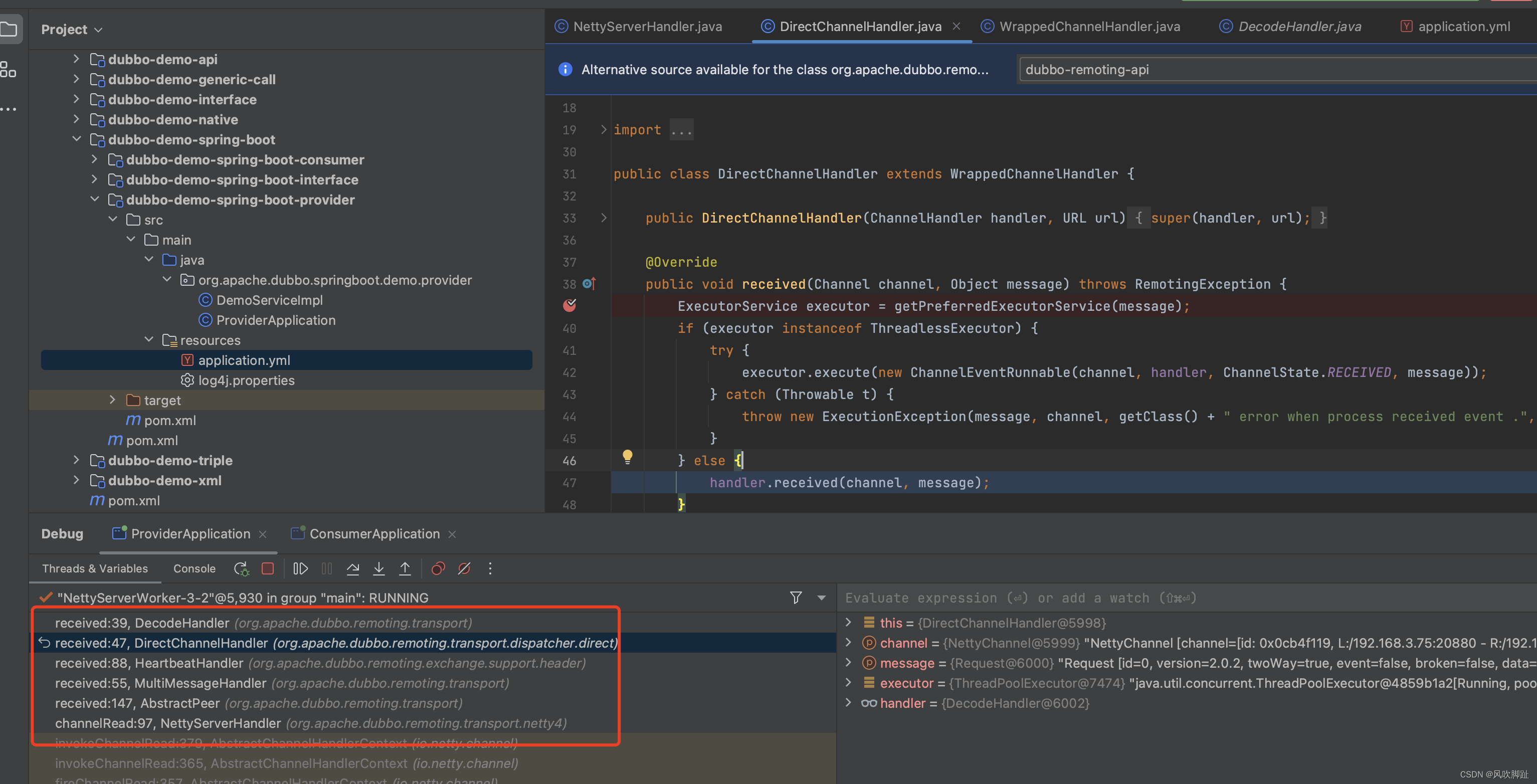1537x784 pixels.
Task: Click the Step Into arrow icon
Action: pyautogui.click(x=379, y=568)
